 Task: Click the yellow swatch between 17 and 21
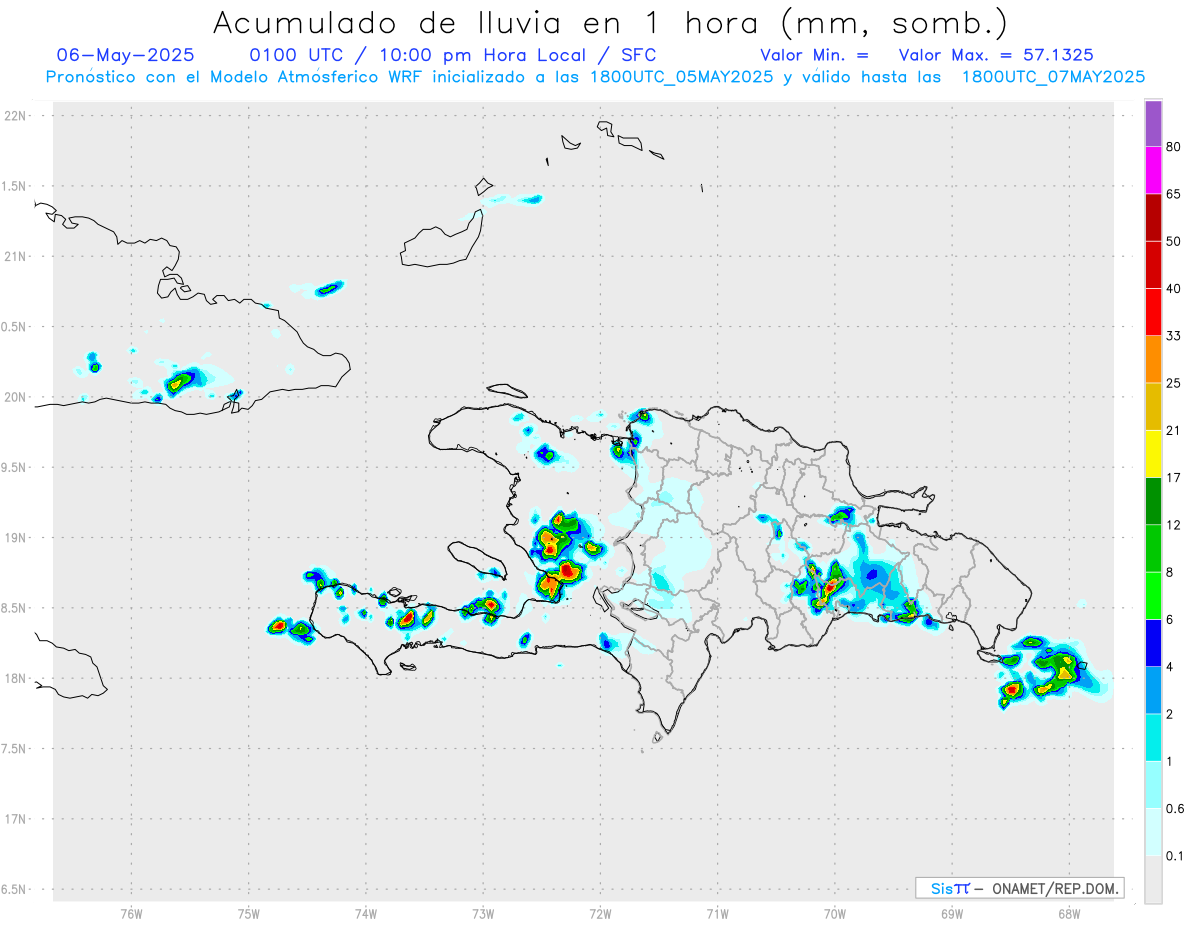click(x=1153, y=454)
